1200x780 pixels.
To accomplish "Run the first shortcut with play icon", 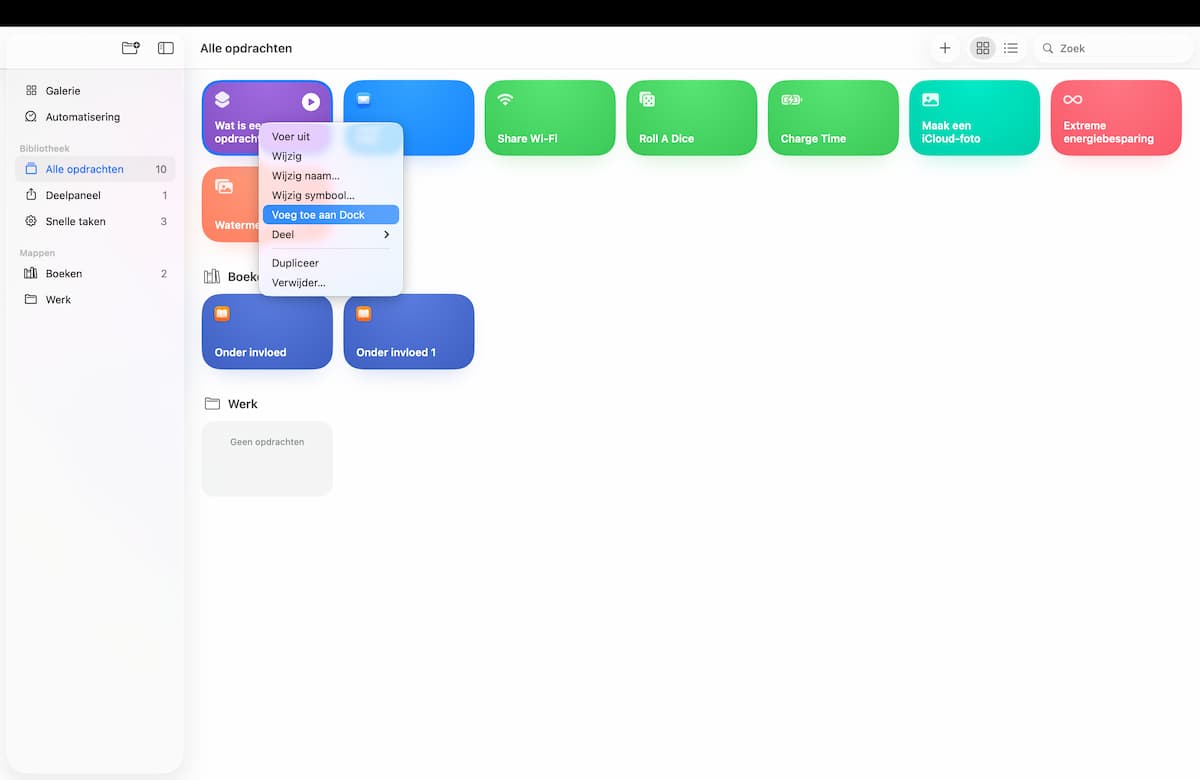I will tap(311, 101).
